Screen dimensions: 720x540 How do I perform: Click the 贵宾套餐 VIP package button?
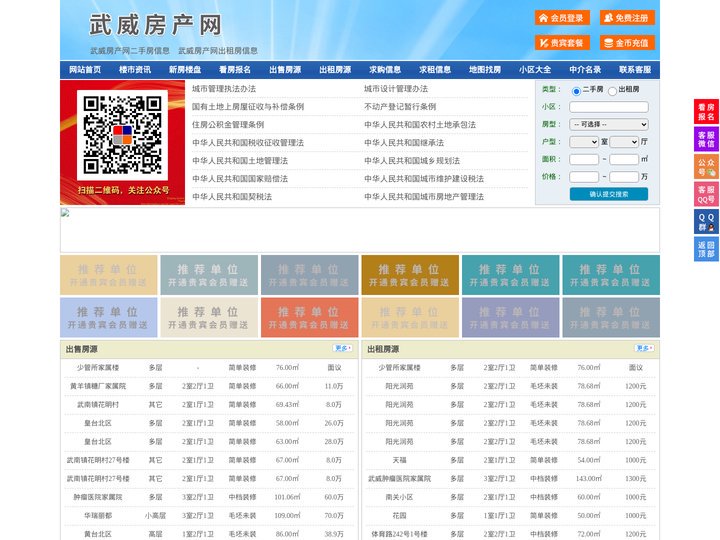click(x=562, y=43)
